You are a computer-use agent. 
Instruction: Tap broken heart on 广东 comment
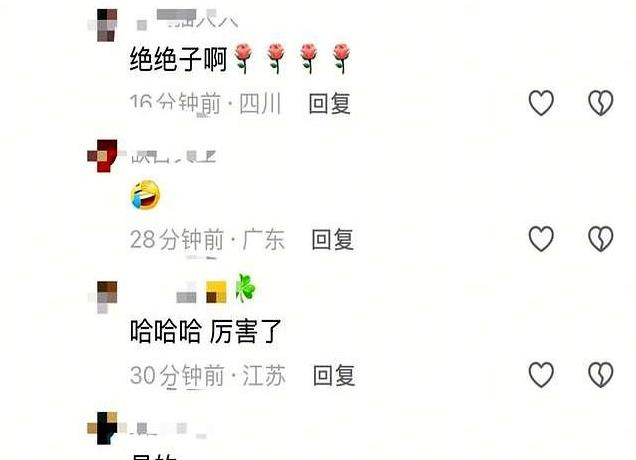pyautogui.click(x=601, y=239)
